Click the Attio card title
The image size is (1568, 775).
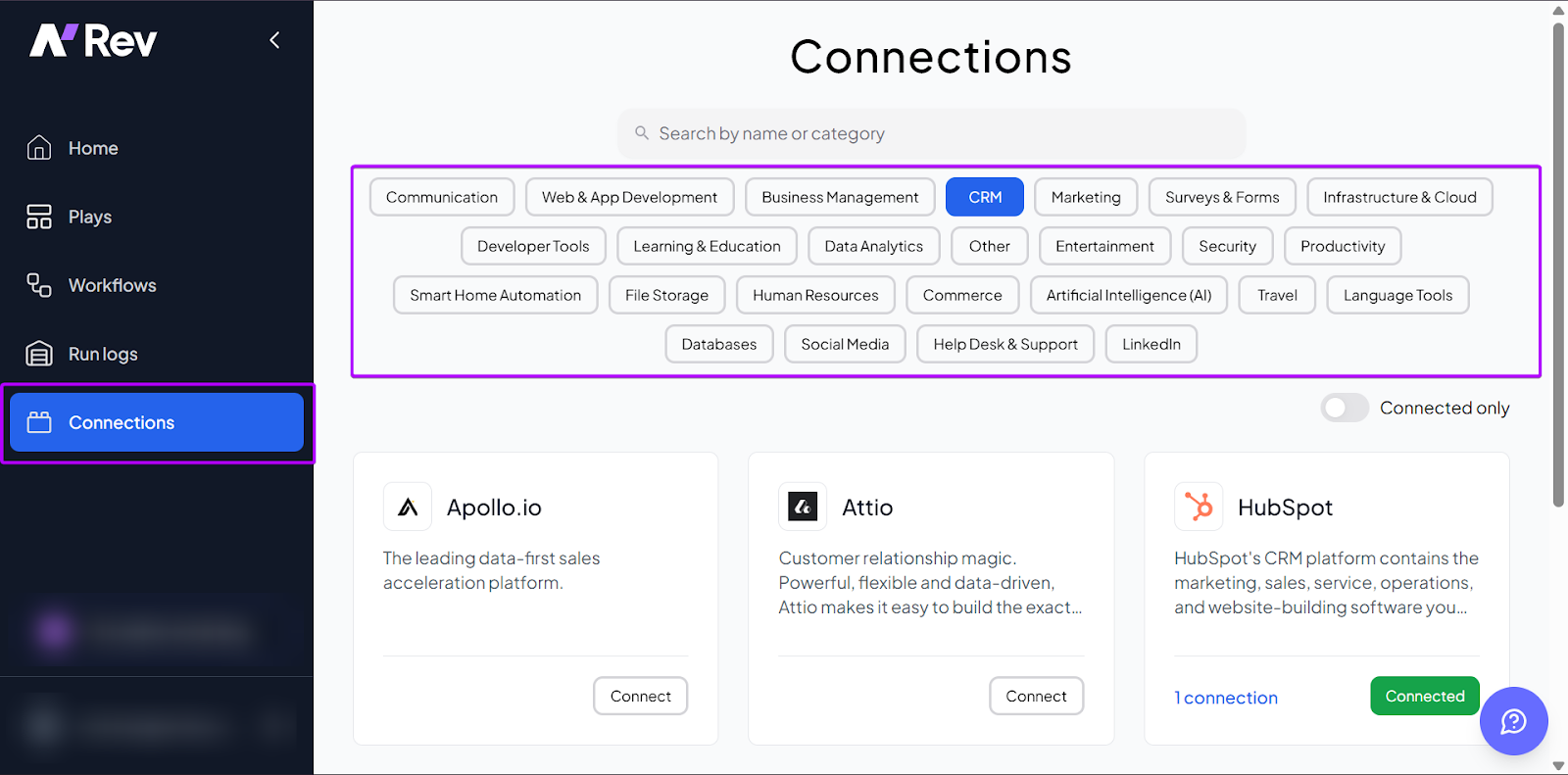tap(867, 508)
